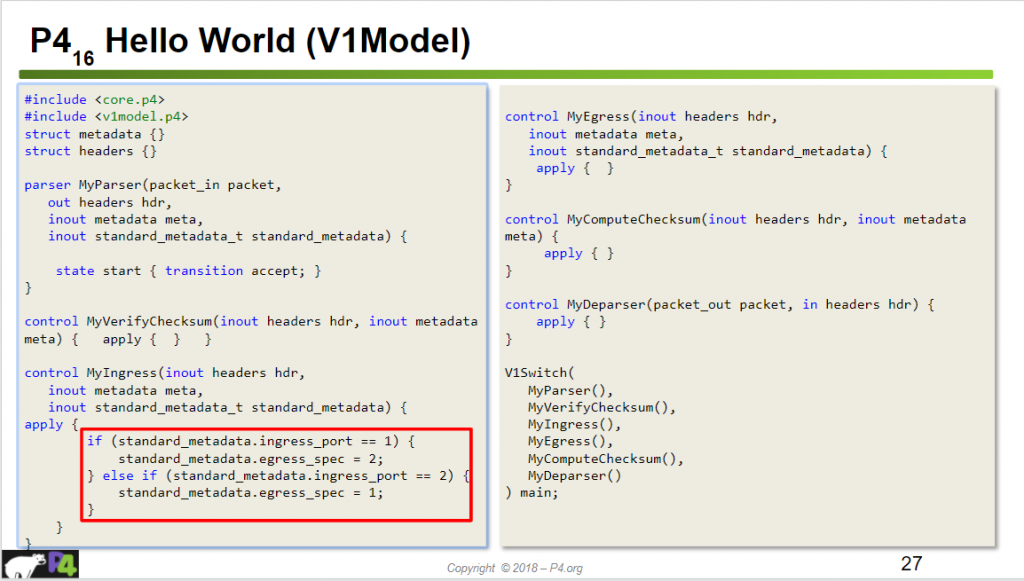Viewport: 1024px width, 581px height.
Task: Click 'if (standard_metadata.ingress_port == 1) {' line
Action: 251,441
